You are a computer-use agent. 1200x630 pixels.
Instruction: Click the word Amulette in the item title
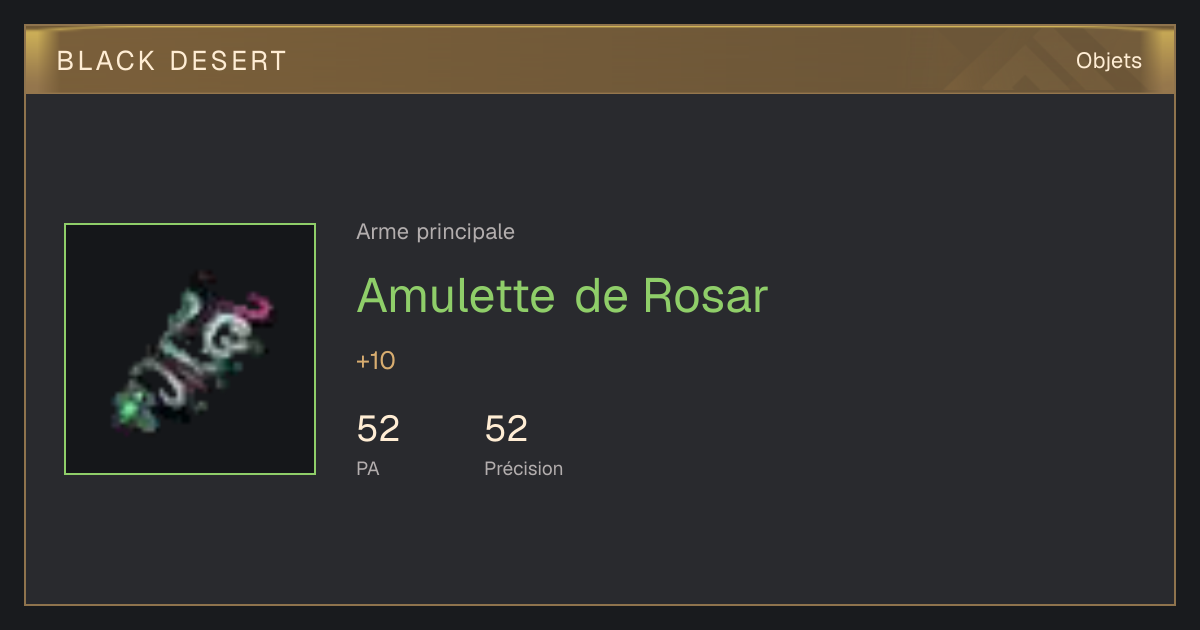coord(456,295)
